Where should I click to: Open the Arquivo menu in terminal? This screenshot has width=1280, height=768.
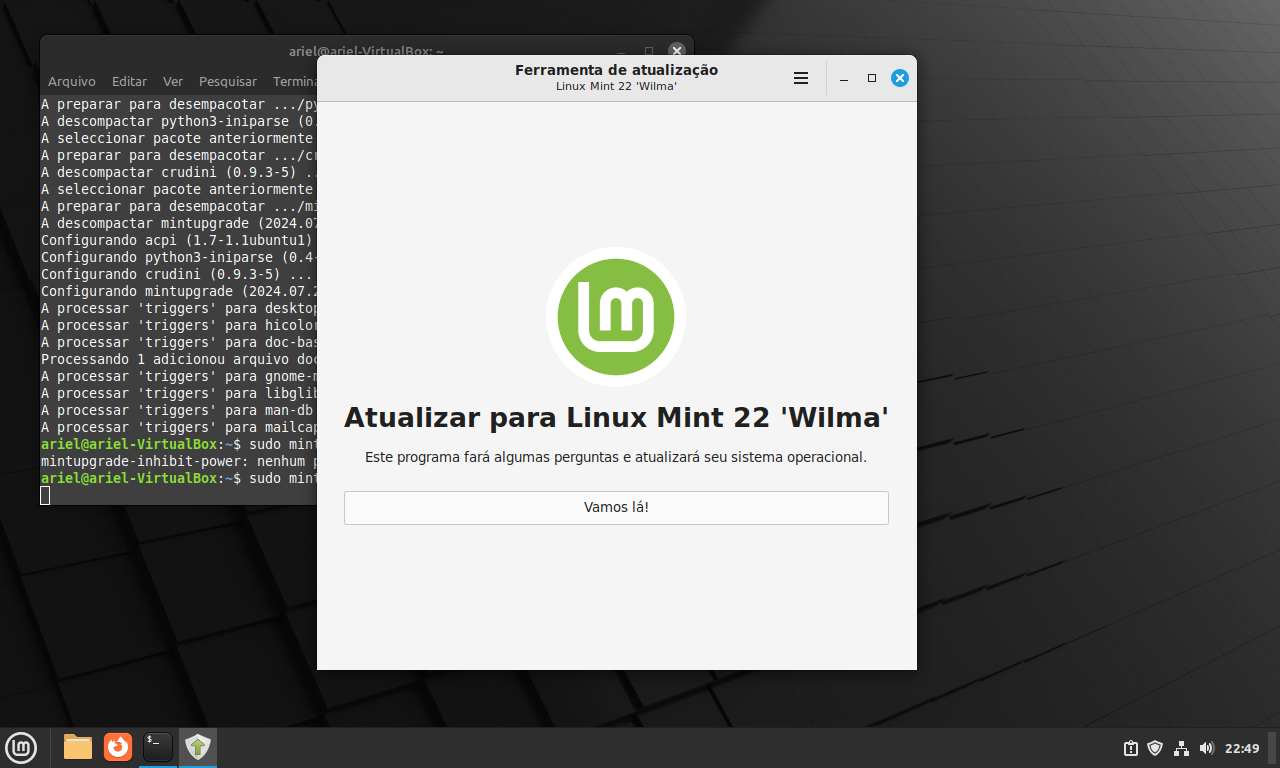70,81
